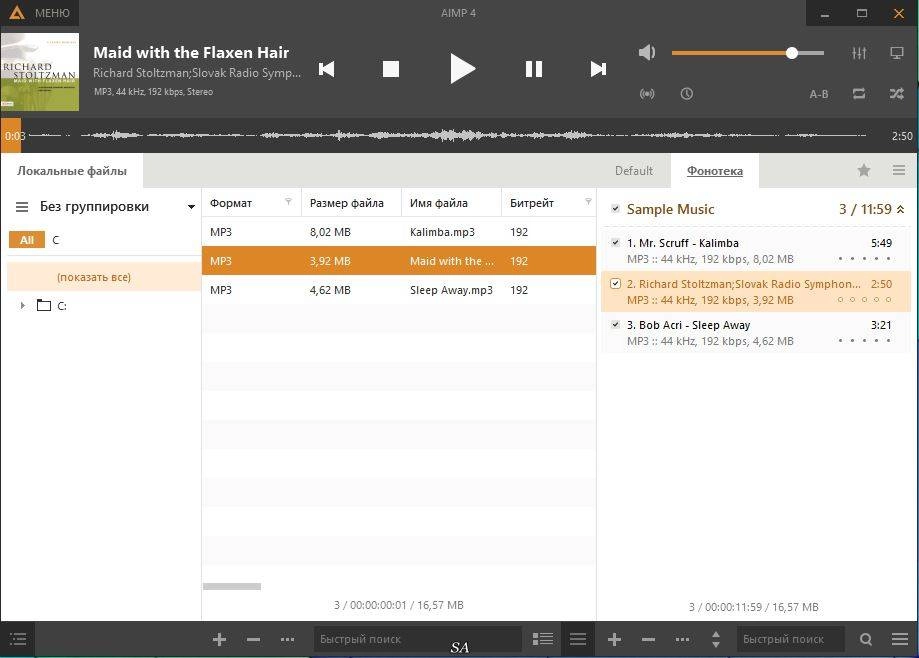Remove from library with minus icon
This screenshot has height=658, width=919.
253,639
